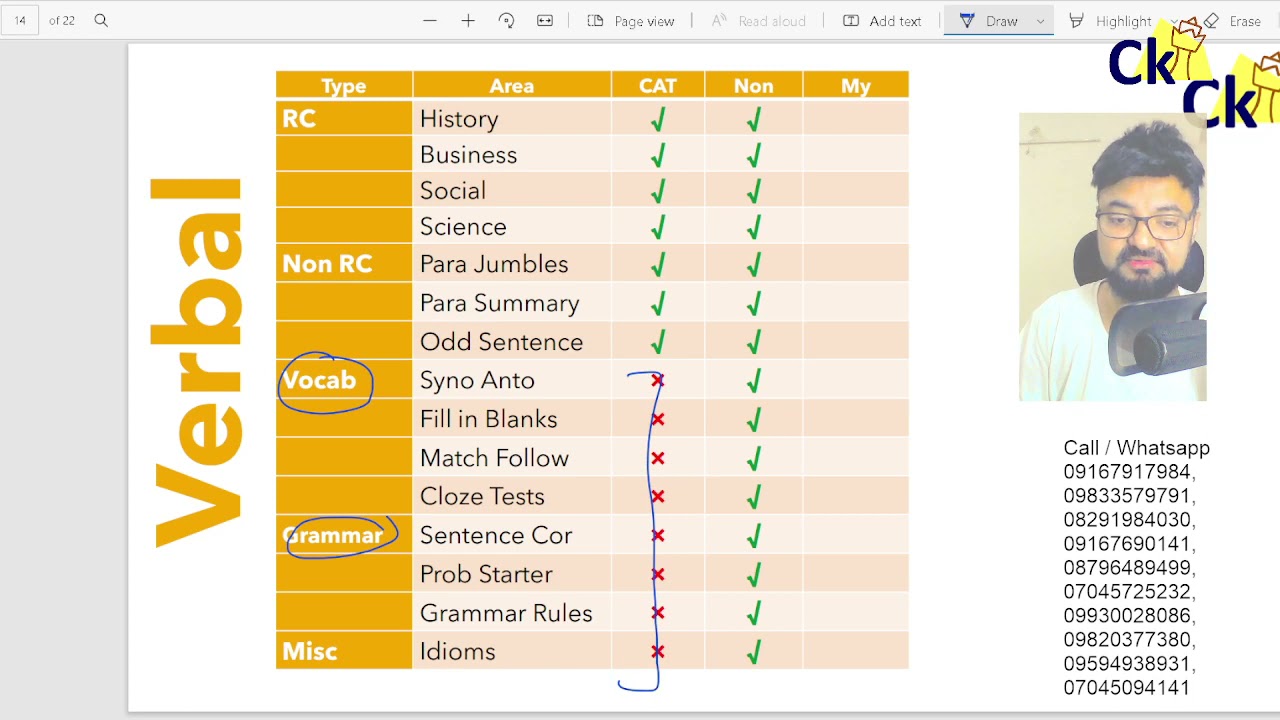The height and width of the screenshot is (720, 1280).
Task: Click the Grammar cell in the table
Action: tap(343, 535)
